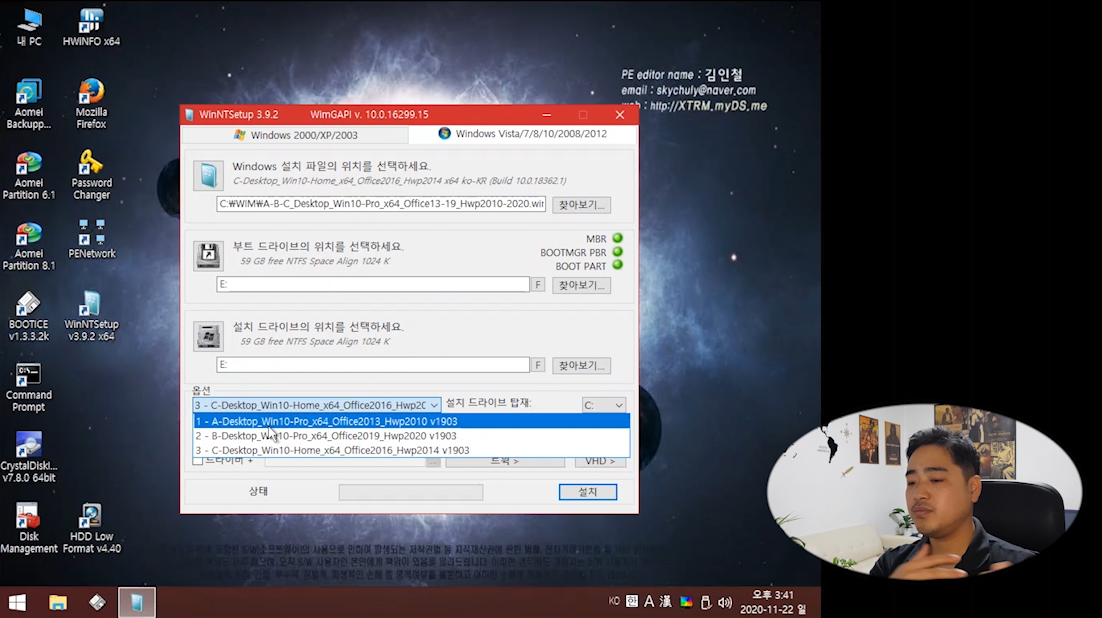
Task: Click the 상태 progress bar
Action: click(x=410, y=492)
